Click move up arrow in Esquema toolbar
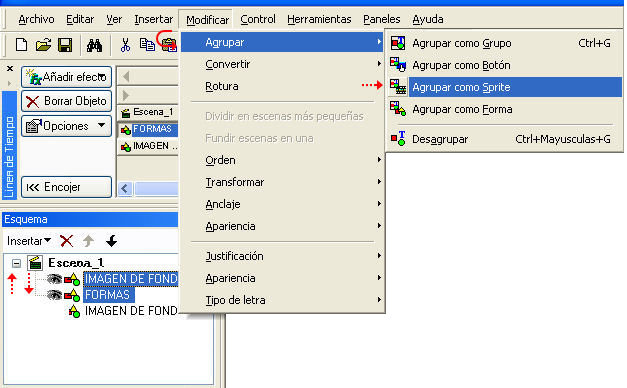This screenshot has height=388, width=627. tap(88, 241)
